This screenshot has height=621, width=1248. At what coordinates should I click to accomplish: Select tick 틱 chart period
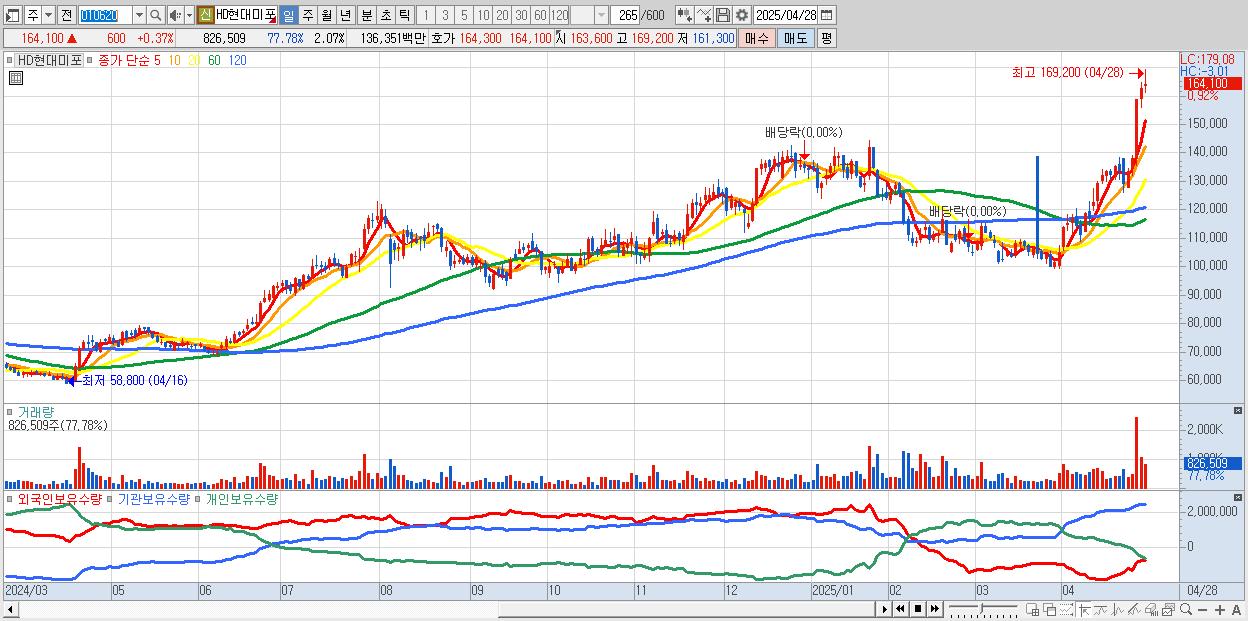coord(404,15)
